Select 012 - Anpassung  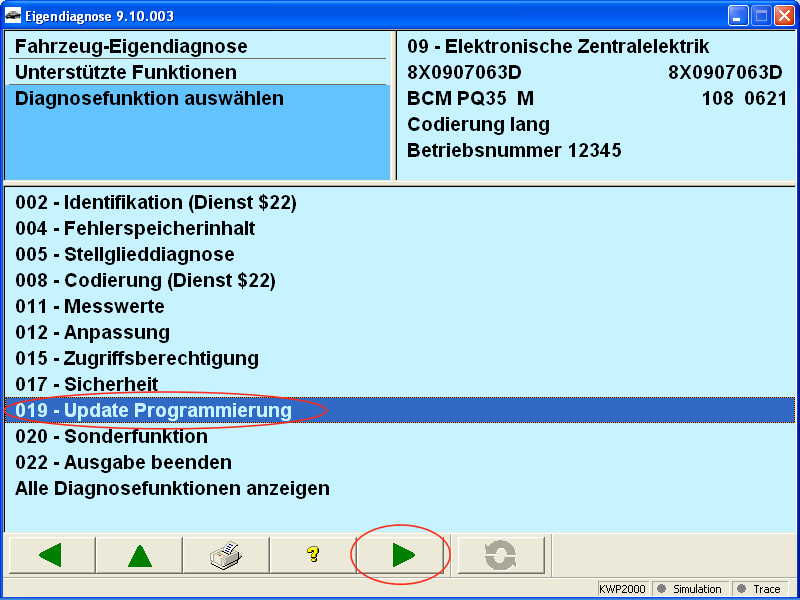92,332
